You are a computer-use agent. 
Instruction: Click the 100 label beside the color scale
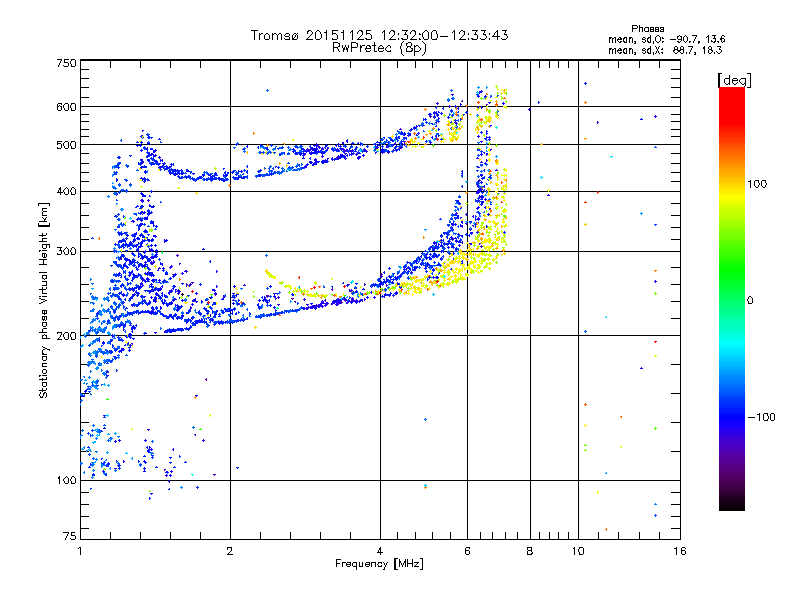click(x=757, y=184)
